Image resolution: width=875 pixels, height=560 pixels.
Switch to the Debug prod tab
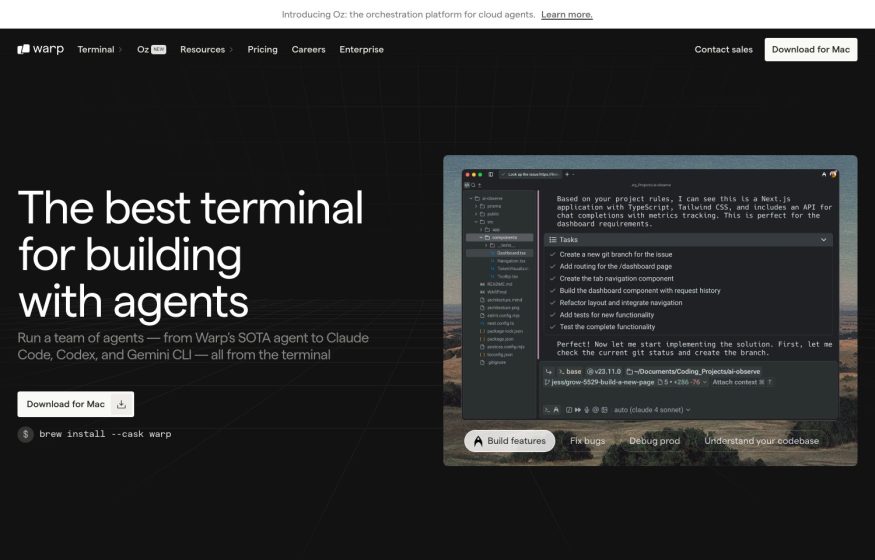[x=655, y=441]
